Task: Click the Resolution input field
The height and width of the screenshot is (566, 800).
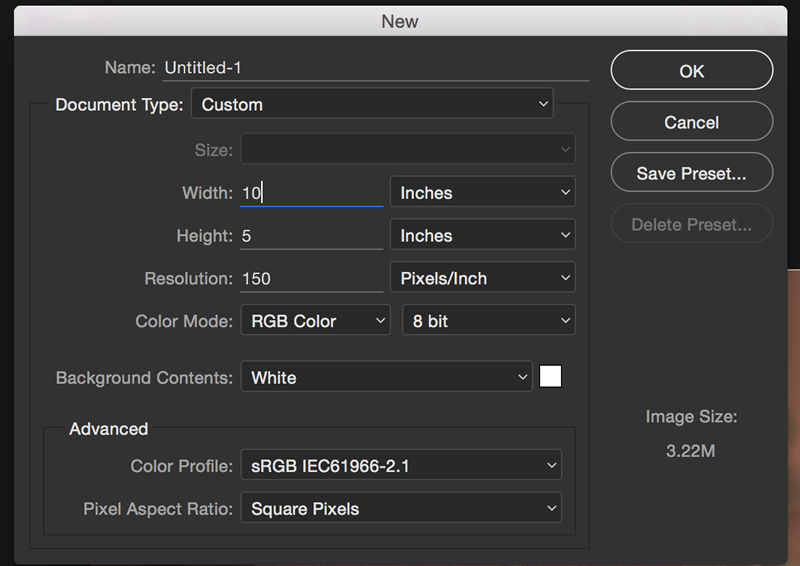Action: tap(311, 279)
